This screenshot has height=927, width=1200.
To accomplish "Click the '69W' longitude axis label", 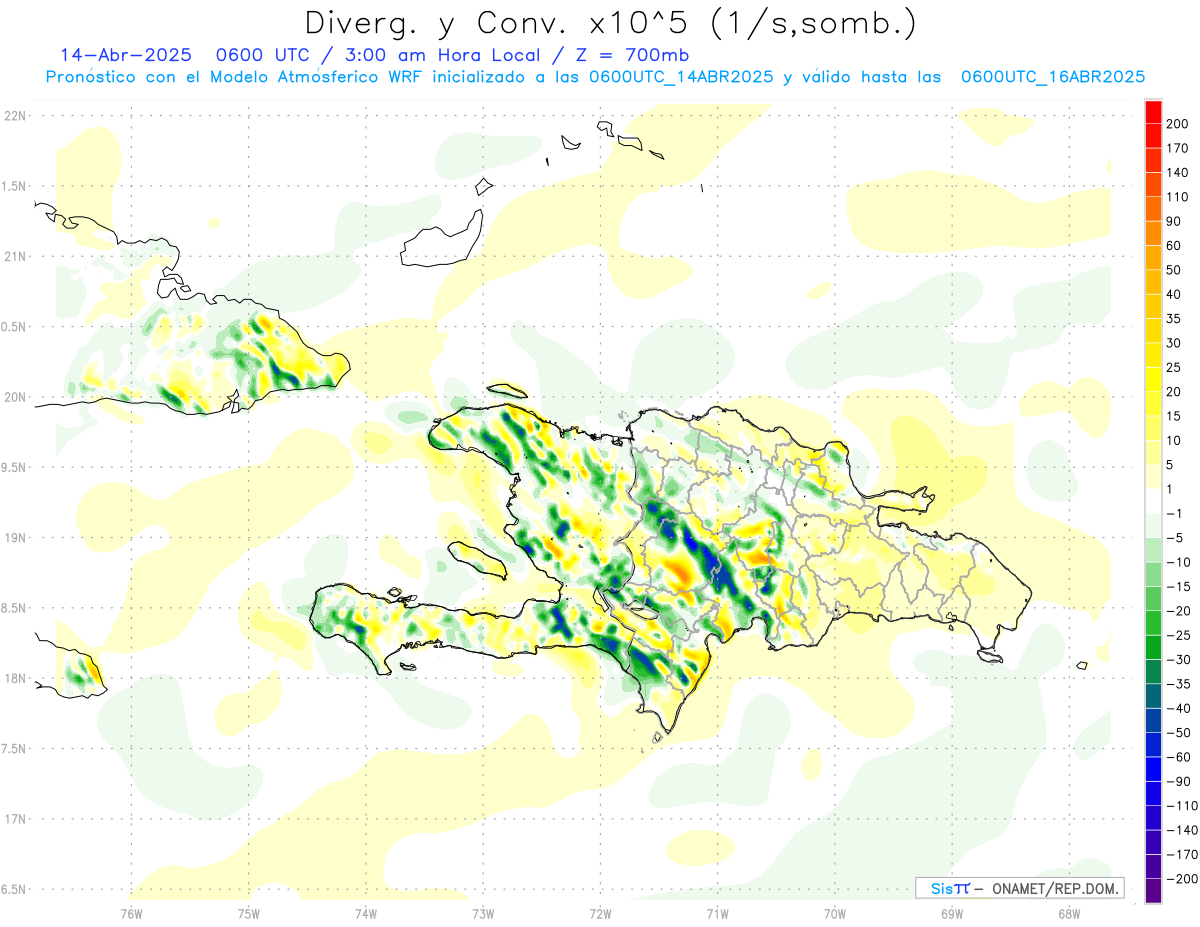I will [x=952, y=913].
